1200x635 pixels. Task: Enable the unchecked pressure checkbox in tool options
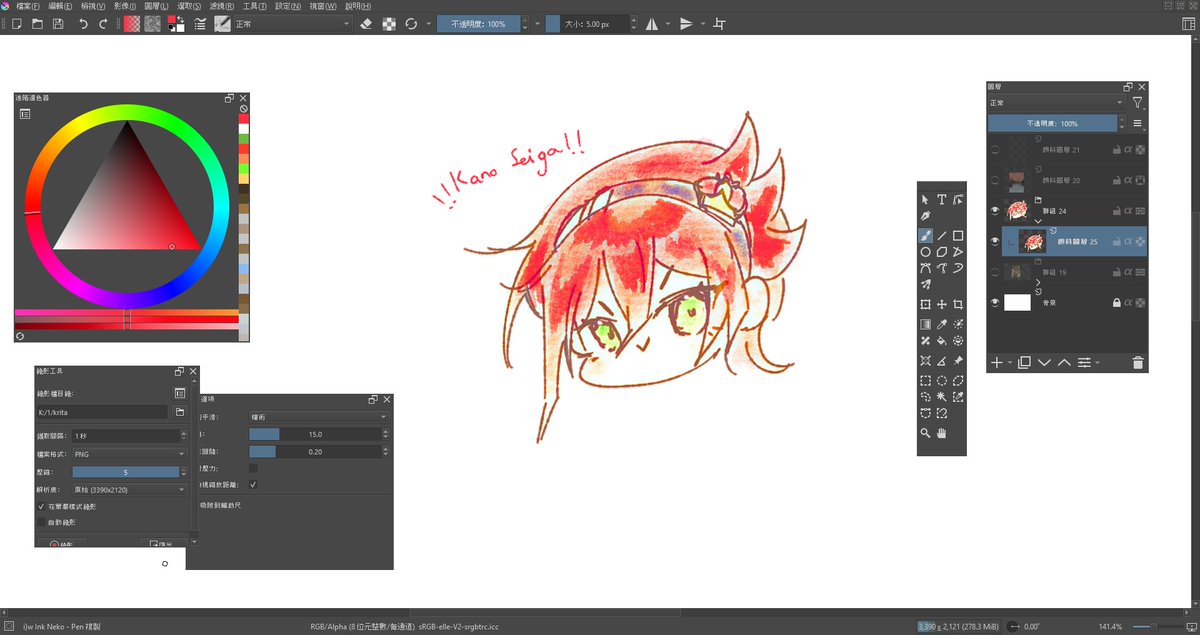pyautogui.click(x=253, y=467)
